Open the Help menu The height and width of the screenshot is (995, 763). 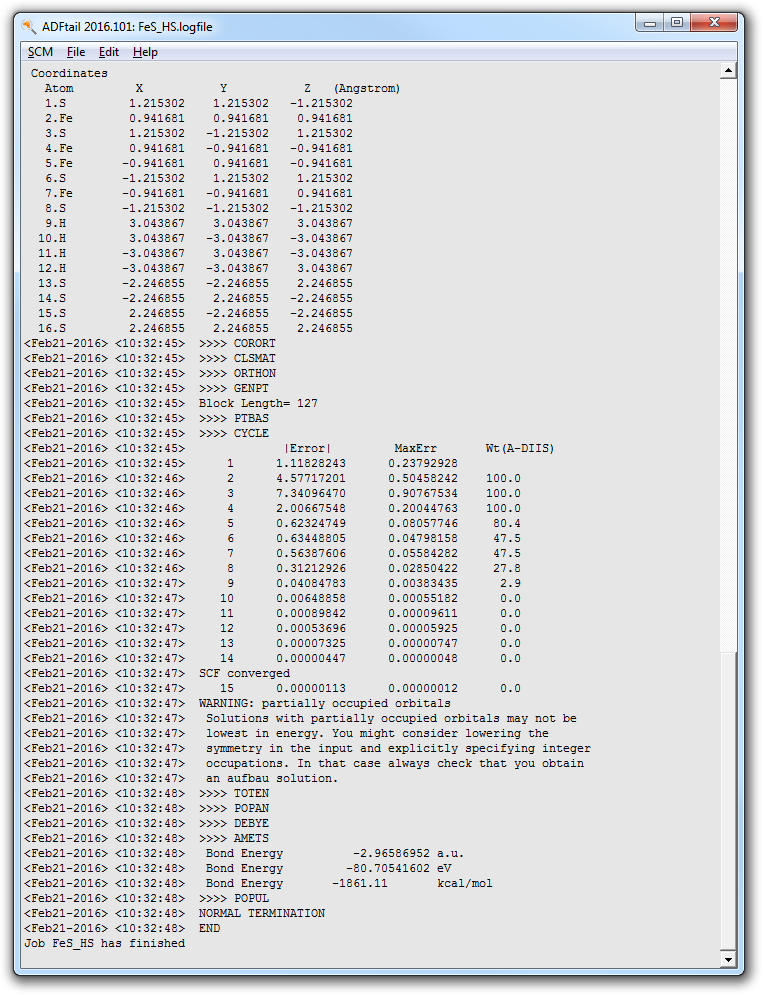coord(145,52)
